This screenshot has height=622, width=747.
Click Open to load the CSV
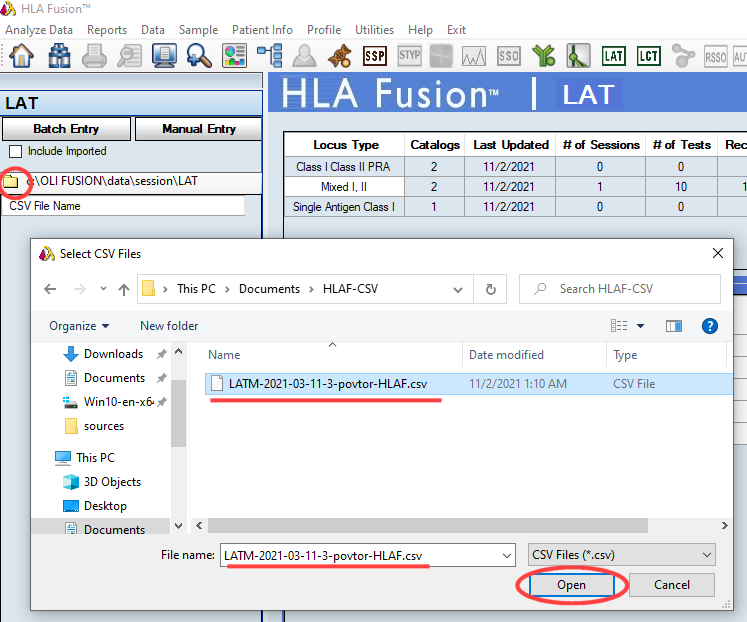click(571, 585)
